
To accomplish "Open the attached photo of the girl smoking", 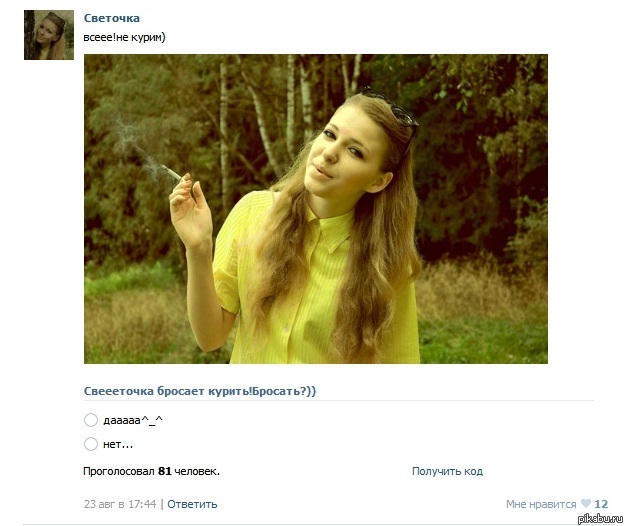I will (x=316, y=209).
